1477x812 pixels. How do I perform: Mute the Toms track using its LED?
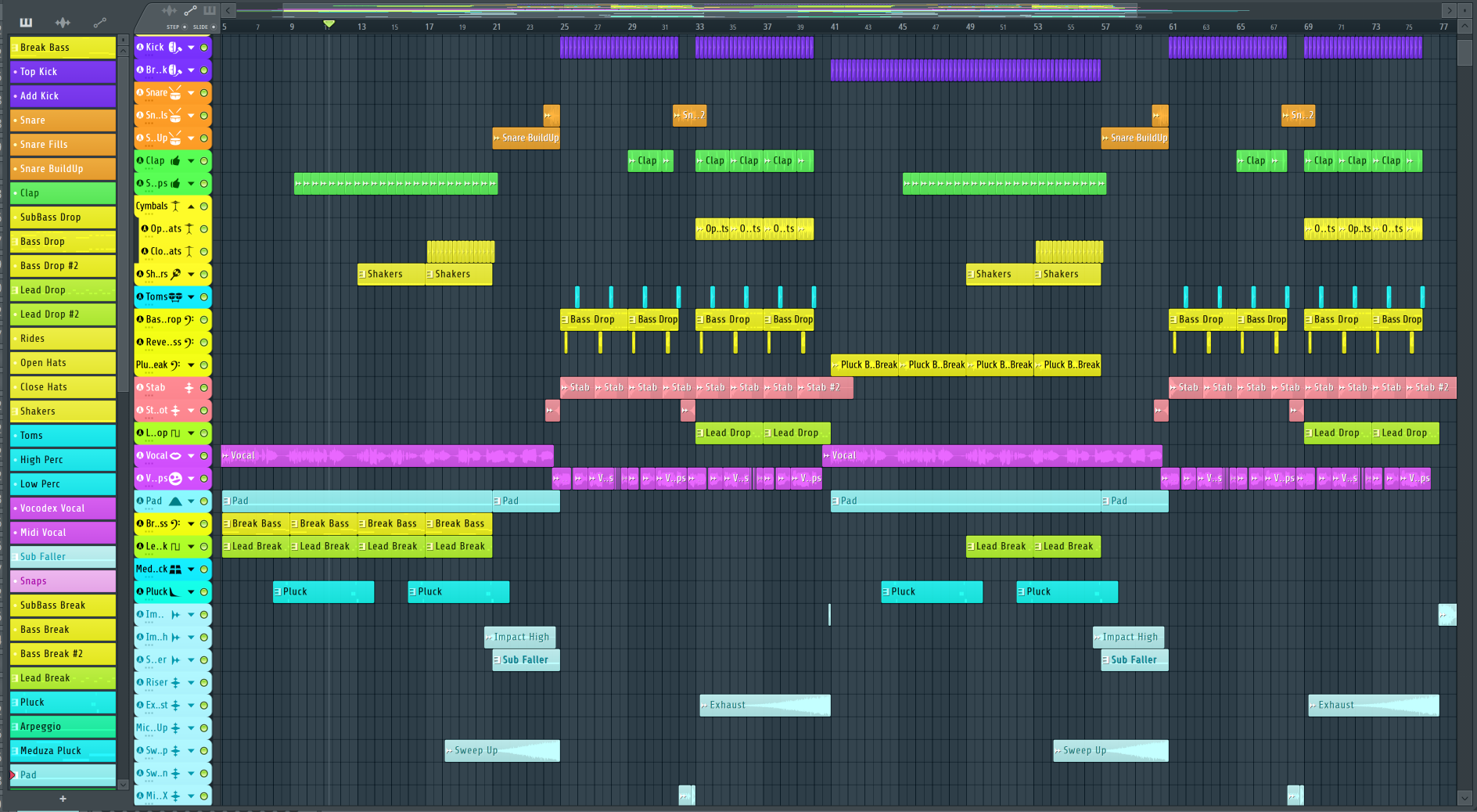click(204, 296)
